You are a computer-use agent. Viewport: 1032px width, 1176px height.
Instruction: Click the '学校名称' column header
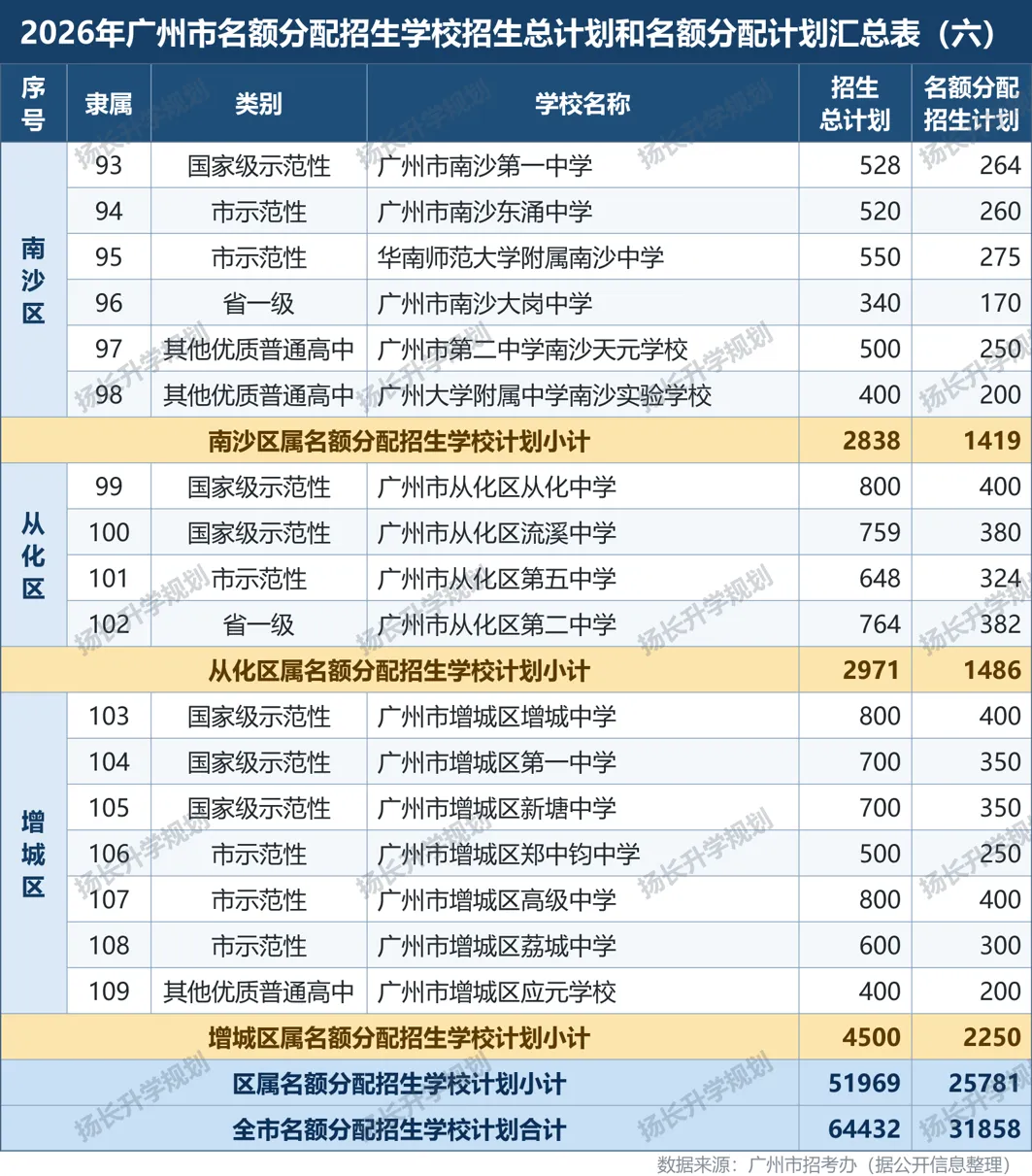pyautogui.click(x=583, y=104)
